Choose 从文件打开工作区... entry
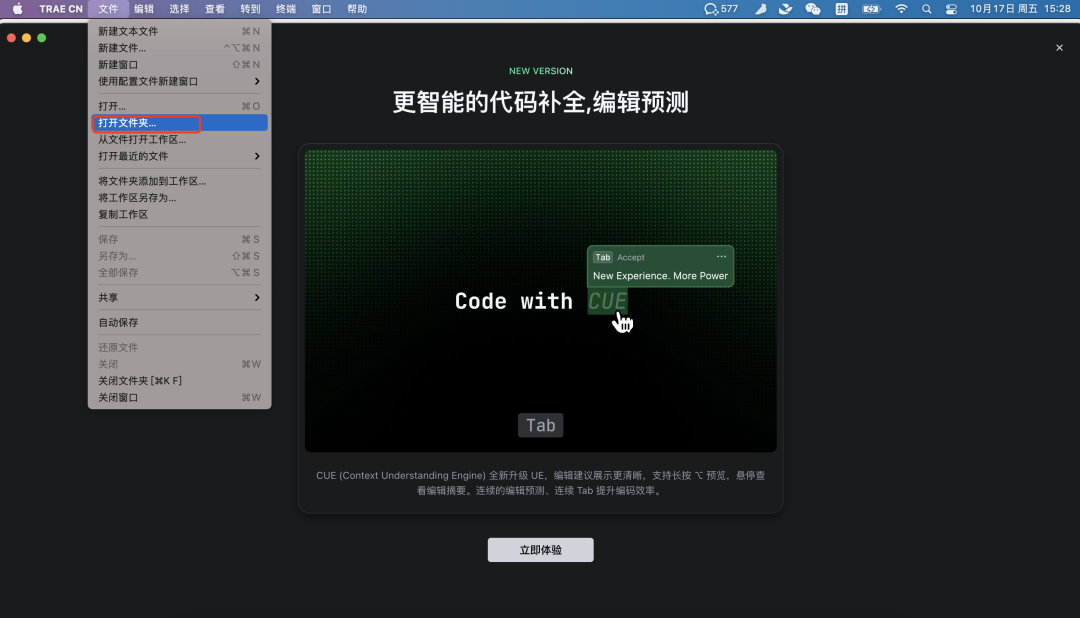This screenshot has width=1080, height=618. click(x=179, y=140)
